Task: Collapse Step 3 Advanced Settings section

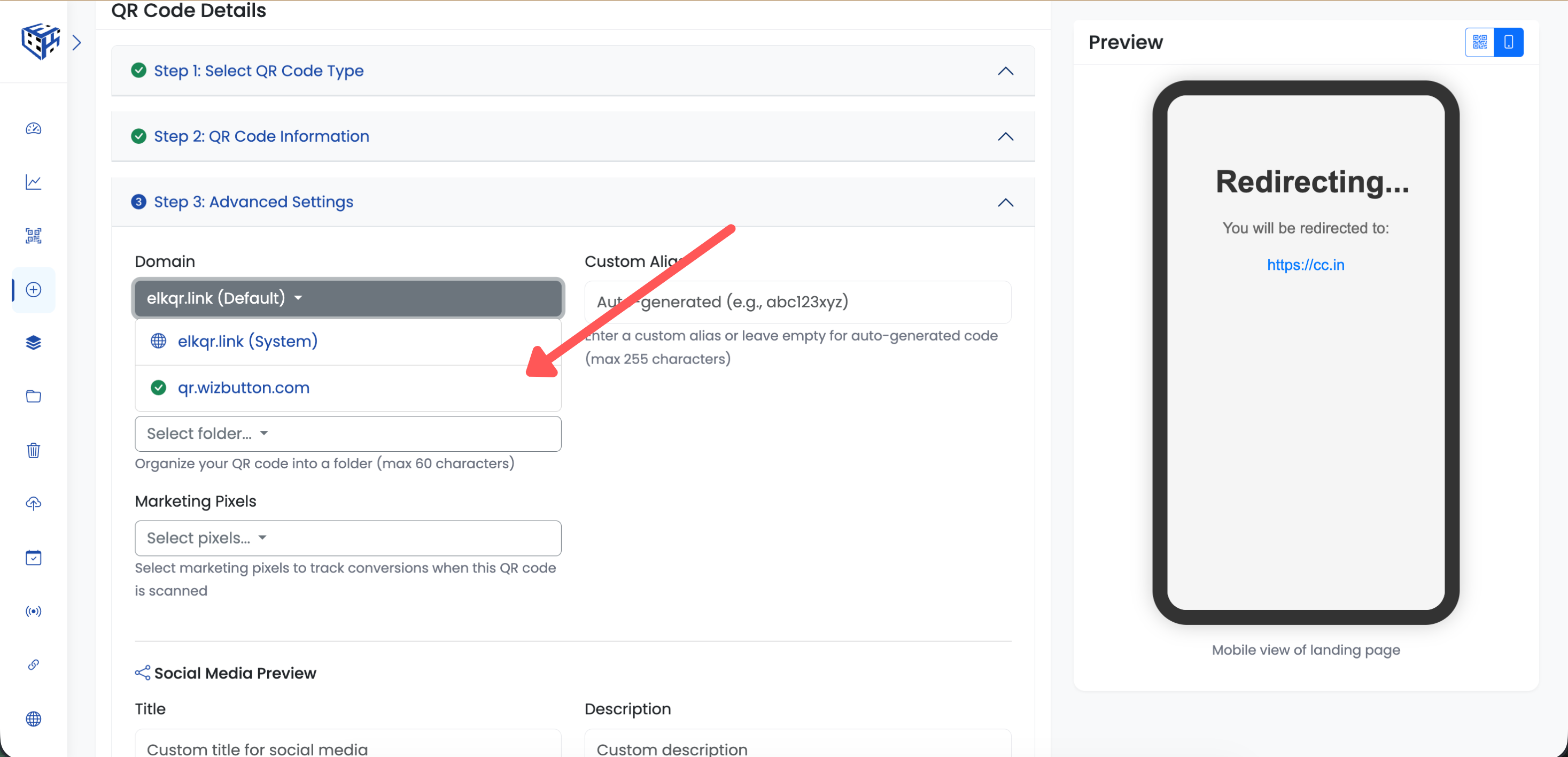Action: click(1005, 202)
